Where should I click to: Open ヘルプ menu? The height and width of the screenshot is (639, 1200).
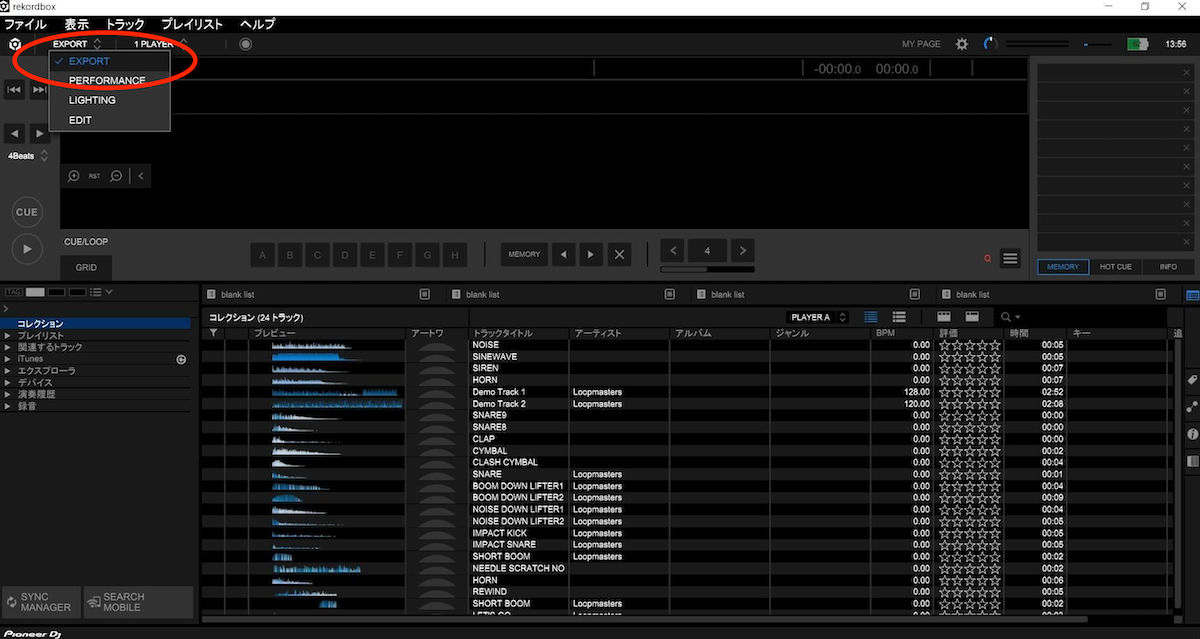[x=258, y=24]
